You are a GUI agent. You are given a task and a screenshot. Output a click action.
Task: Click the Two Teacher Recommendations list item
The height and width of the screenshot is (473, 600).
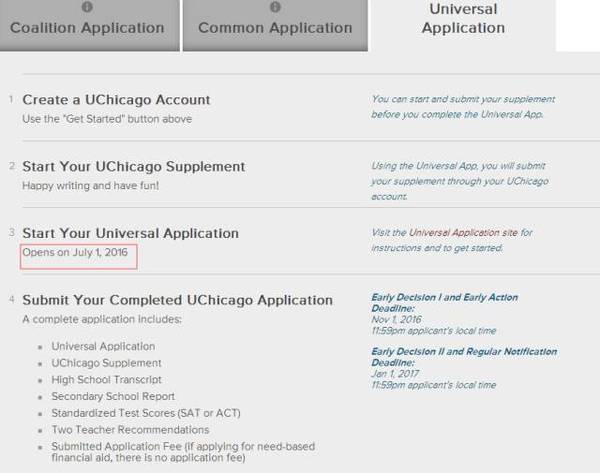pyautogui.click(x=131, y=430)
